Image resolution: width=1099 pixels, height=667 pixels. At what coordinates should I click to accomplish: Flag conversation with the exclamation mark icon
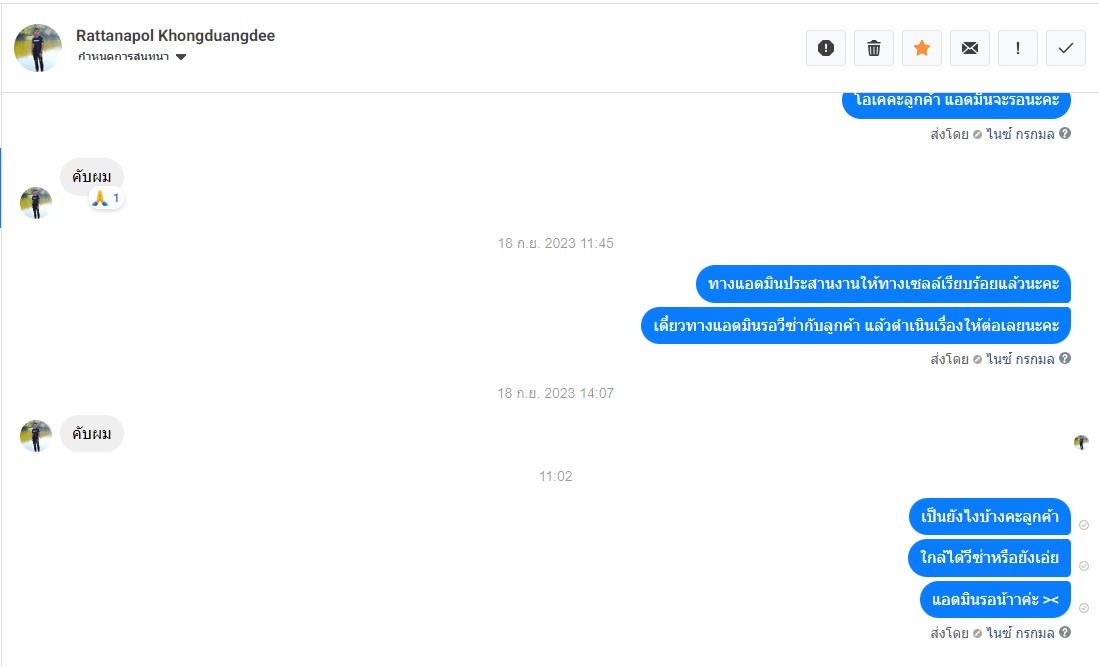coord(1018,48)
